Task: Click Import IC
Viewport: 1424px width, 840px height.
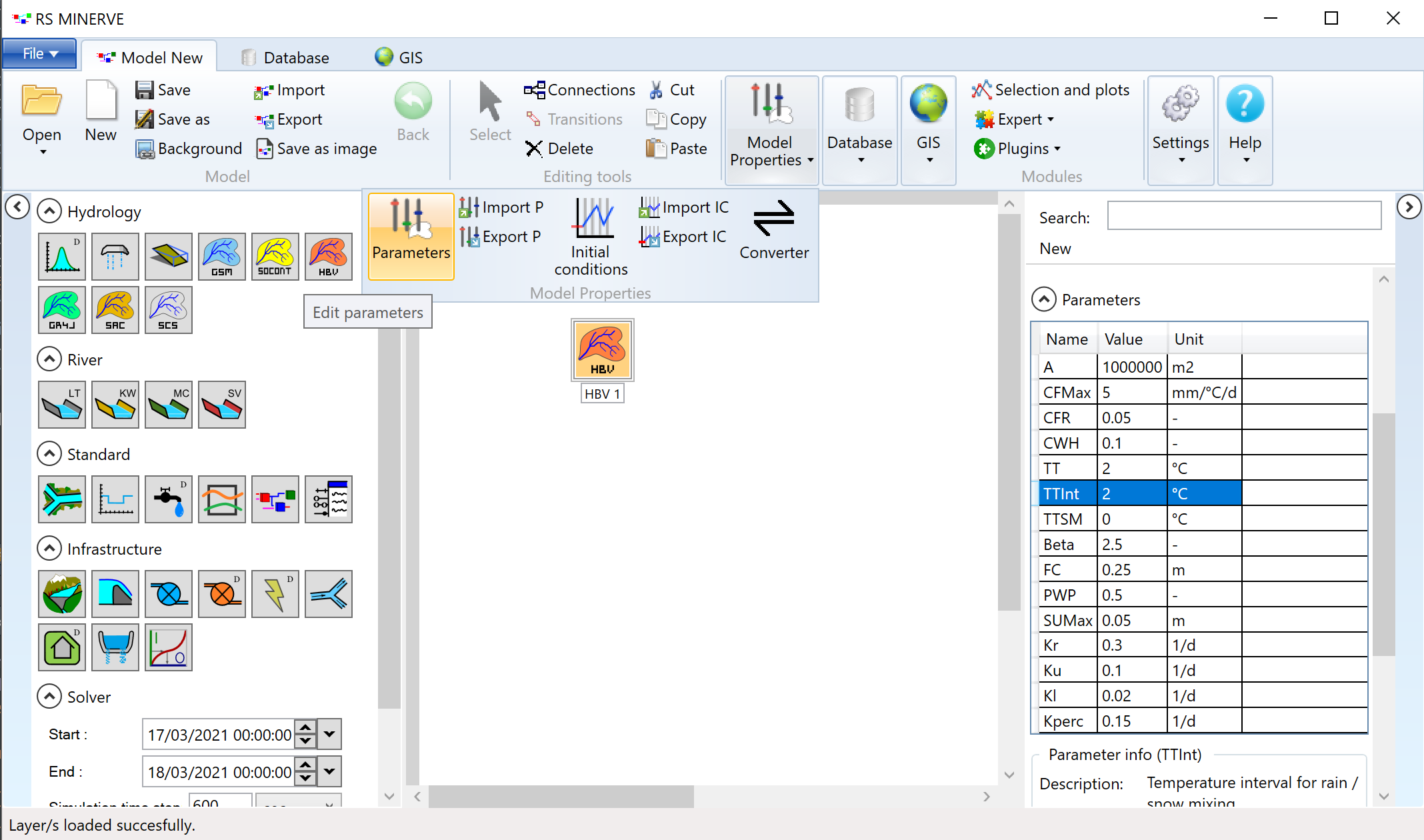Action: point(683,207)
